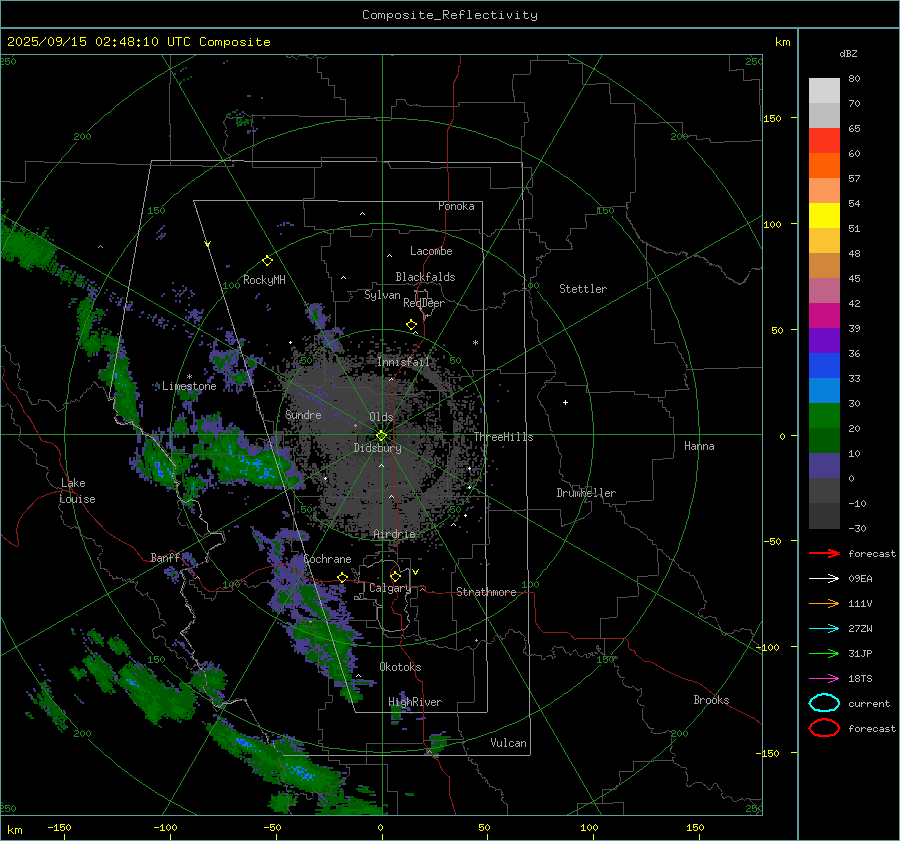900x841 pixels.
Task: Click the Airdrie city label
Action: [x=394, y=534]
